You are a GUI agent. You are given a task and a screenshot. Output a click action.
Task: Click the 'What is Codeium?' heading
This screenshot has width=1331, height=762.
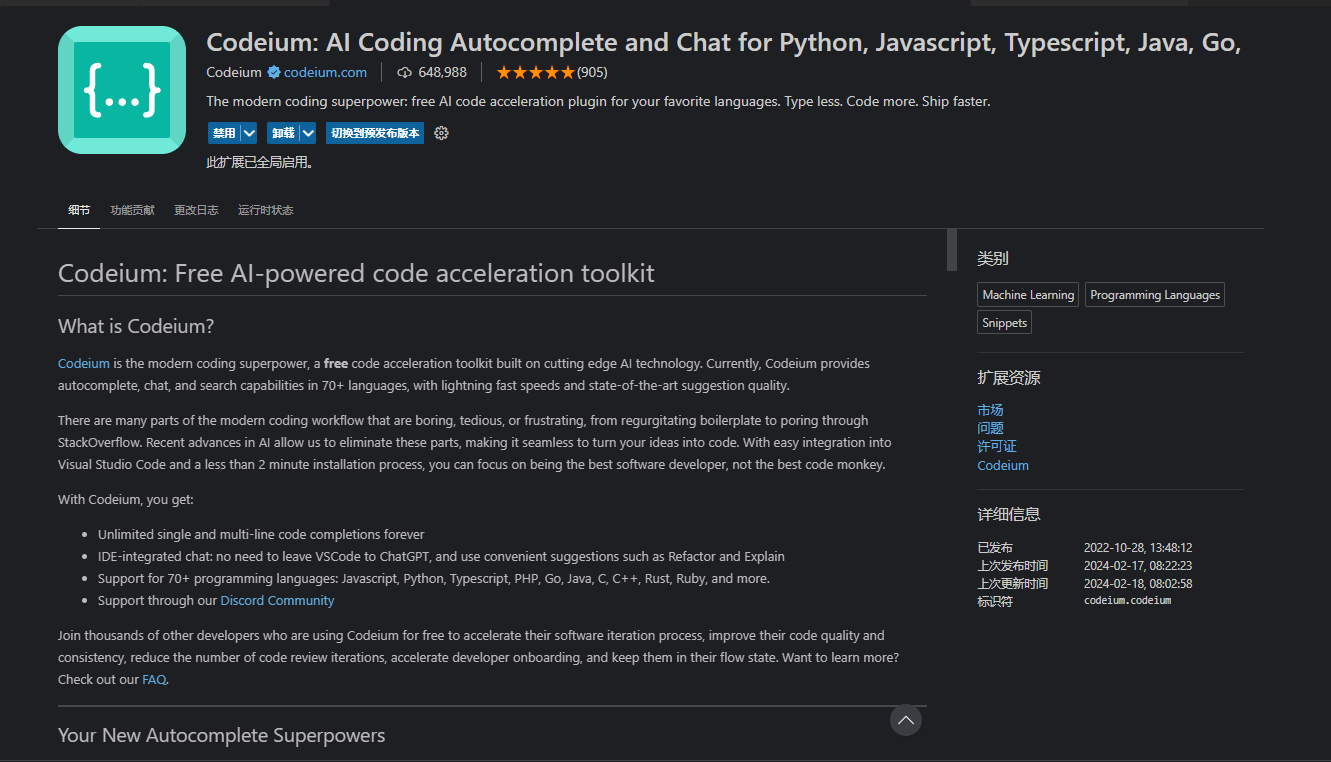point(136,326)
